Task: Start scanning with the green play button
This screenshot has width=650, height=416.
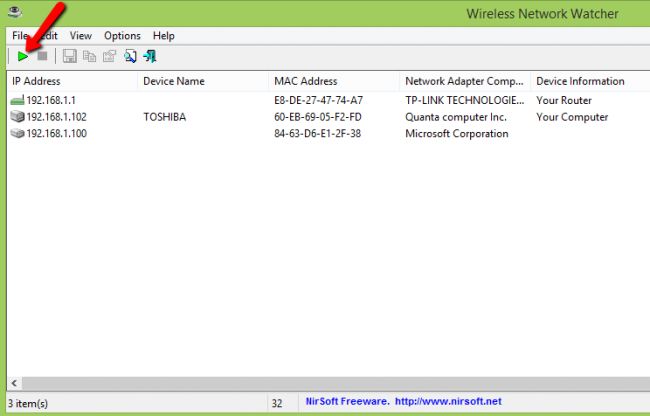Action: pos(23,56)
